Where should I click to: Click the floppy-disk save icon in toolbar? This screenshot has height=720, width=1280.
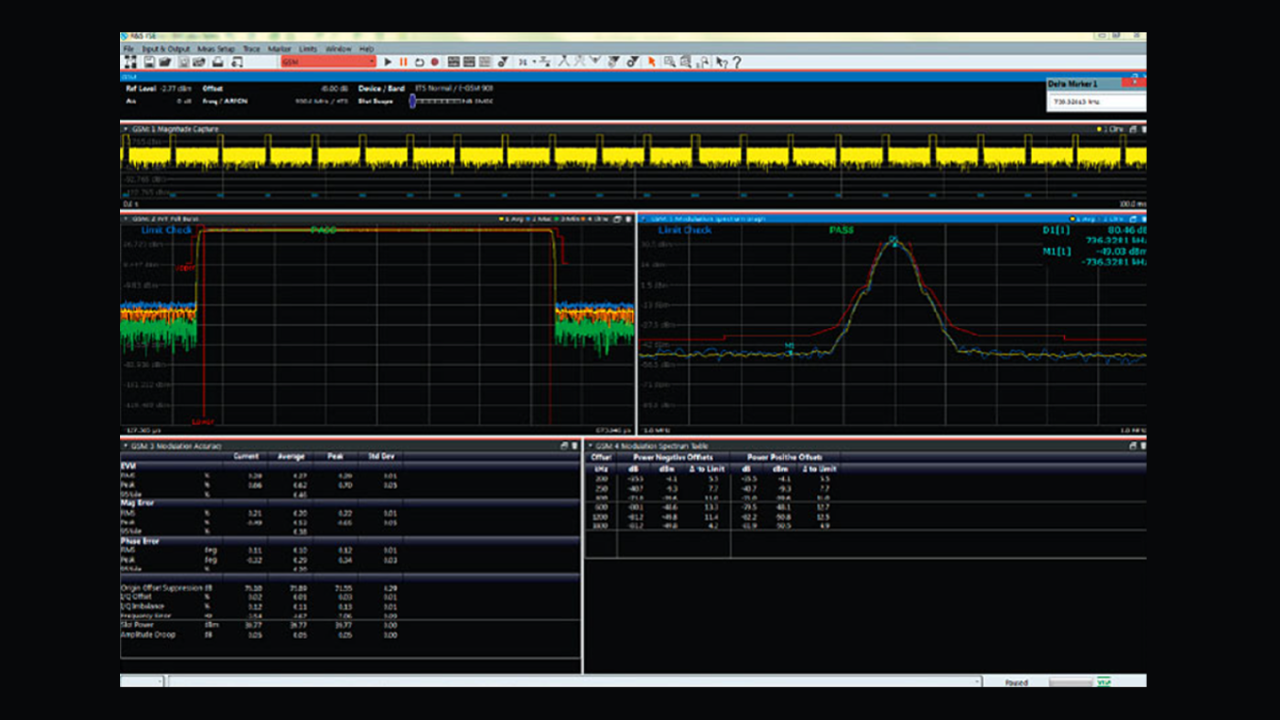coord(149,62)
